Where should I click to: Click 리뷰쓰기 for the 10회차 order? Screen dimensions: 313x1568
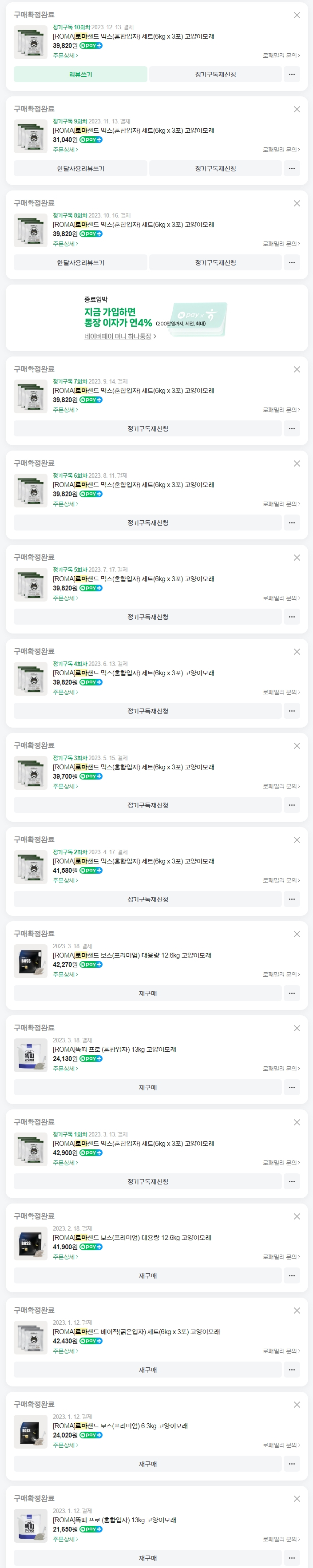pos(80,74)
